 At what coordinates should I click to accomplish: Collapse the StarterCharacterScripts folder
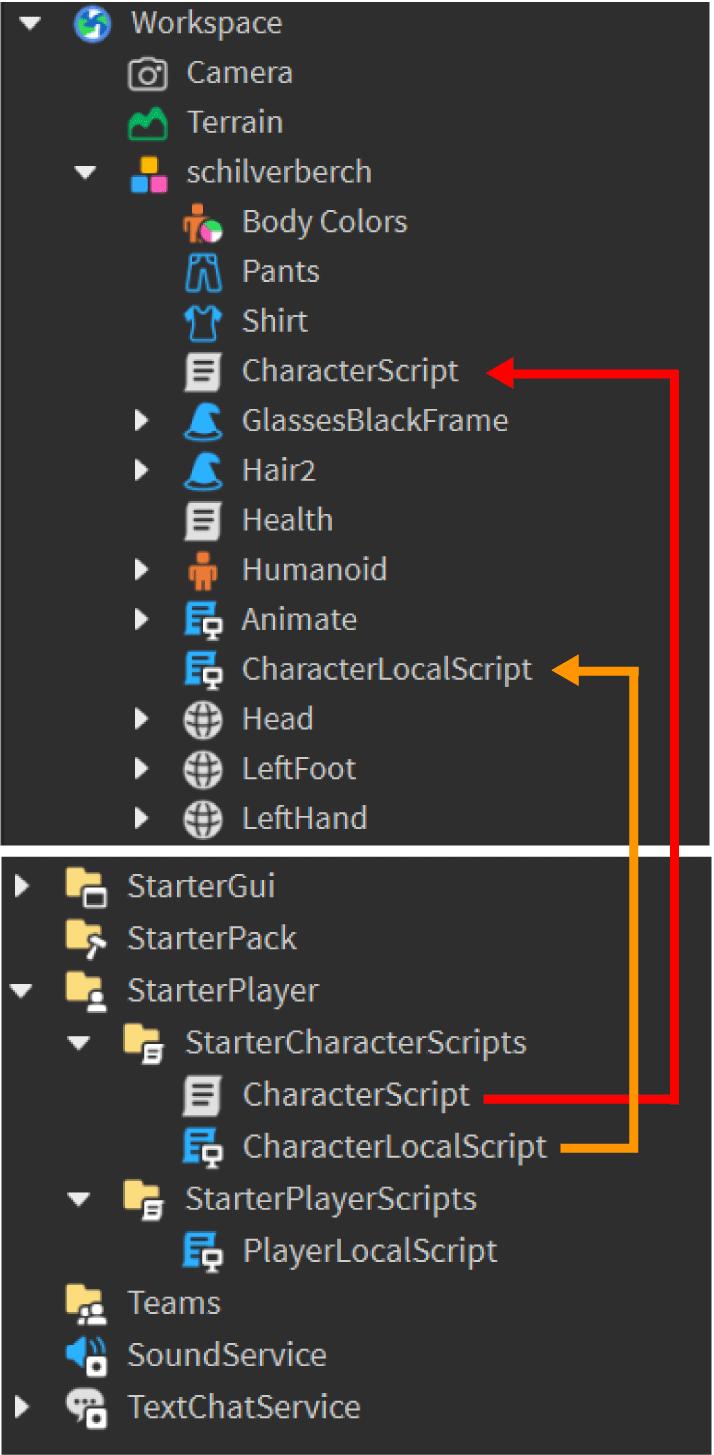(79, 1043)
